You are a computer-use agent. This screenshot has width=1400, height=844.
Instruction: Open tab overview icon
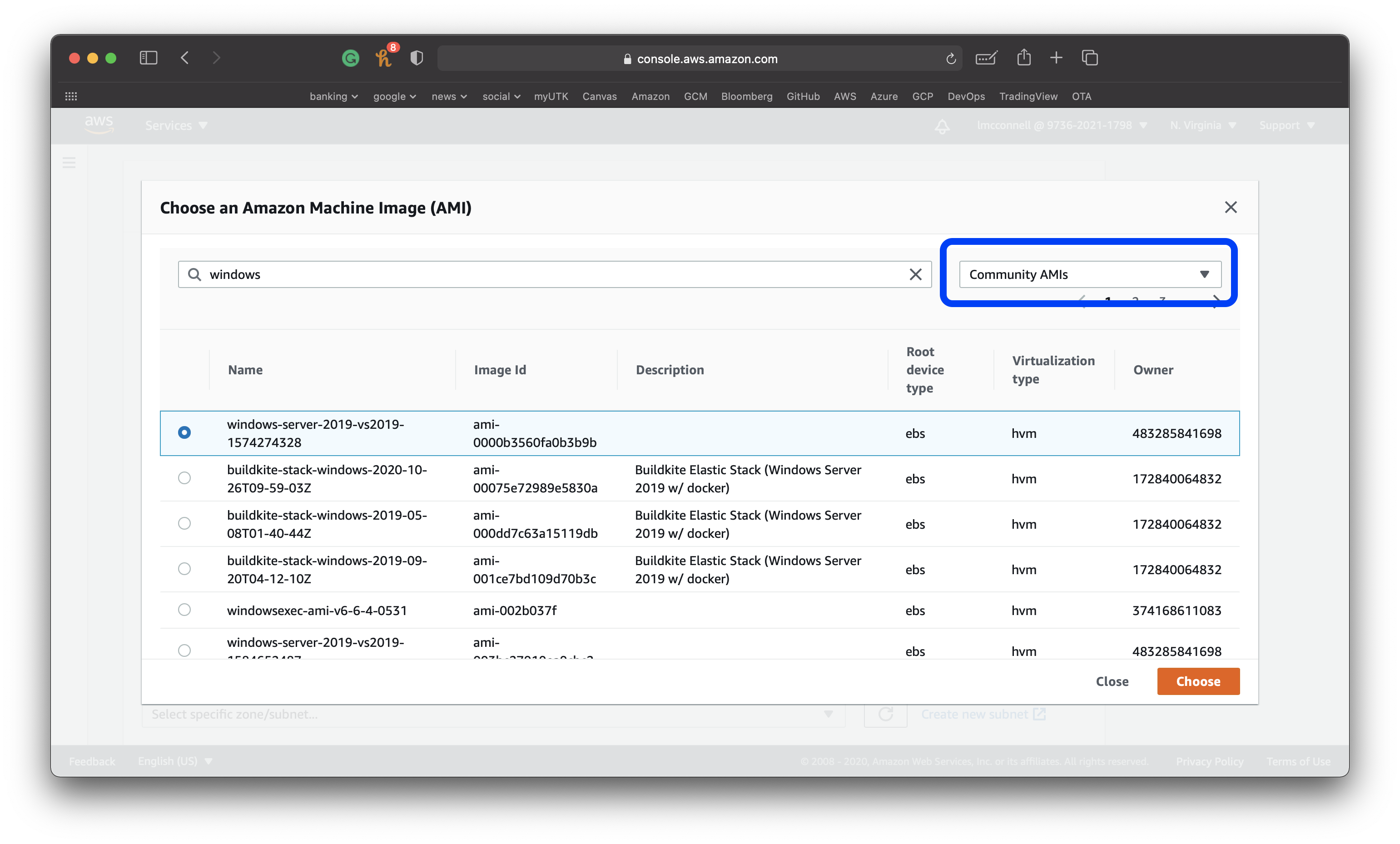point(1089,58)
